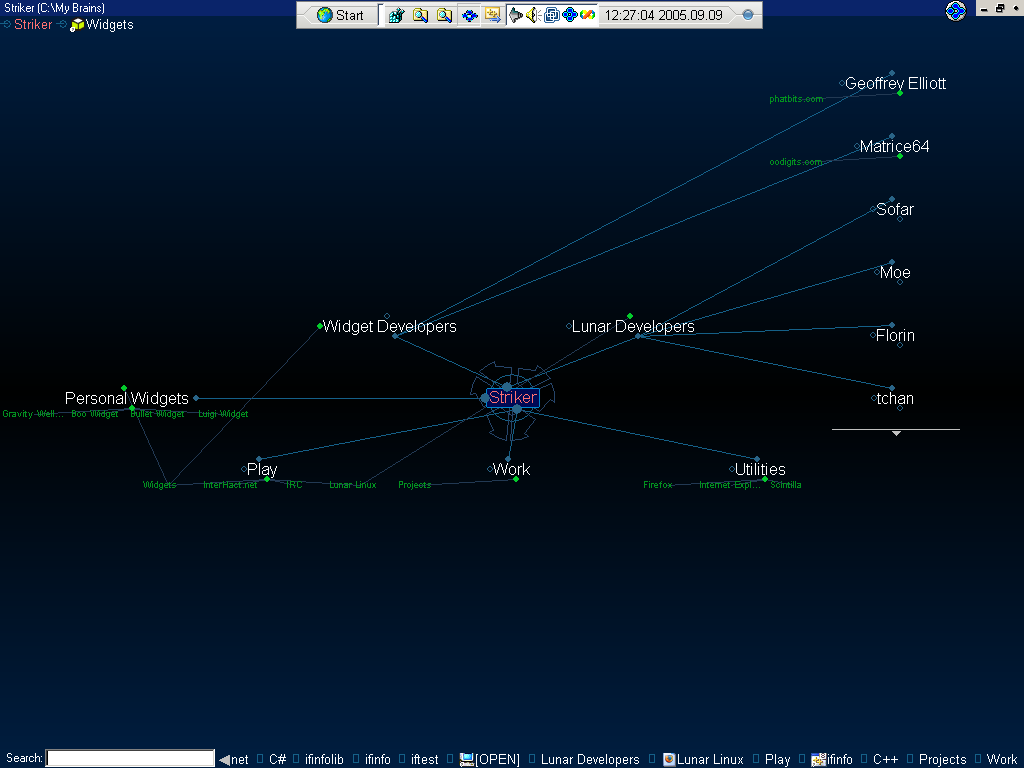Click the green child gate below Play

[x=266, y=479]
